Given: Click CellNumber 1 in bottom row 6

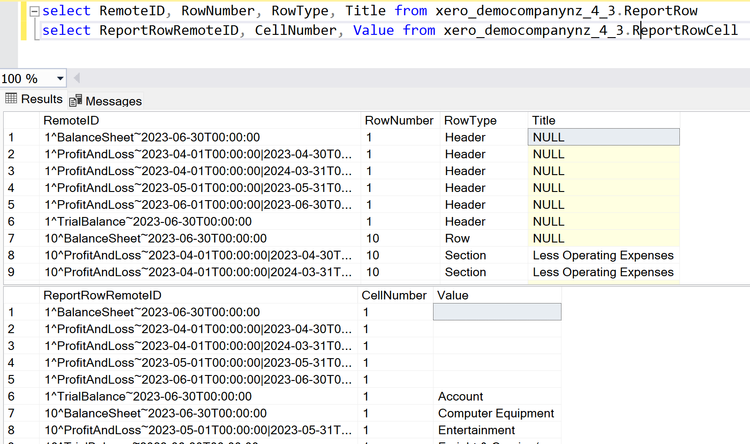Looking at the screenshot, I should pos(395,396).
